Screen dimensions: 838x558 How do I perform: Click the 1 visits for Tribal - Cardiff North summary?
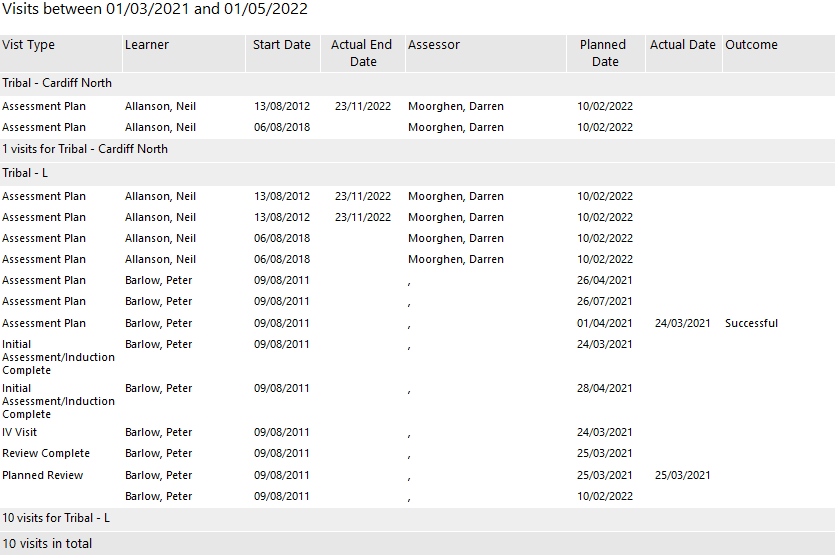[85, 149]
